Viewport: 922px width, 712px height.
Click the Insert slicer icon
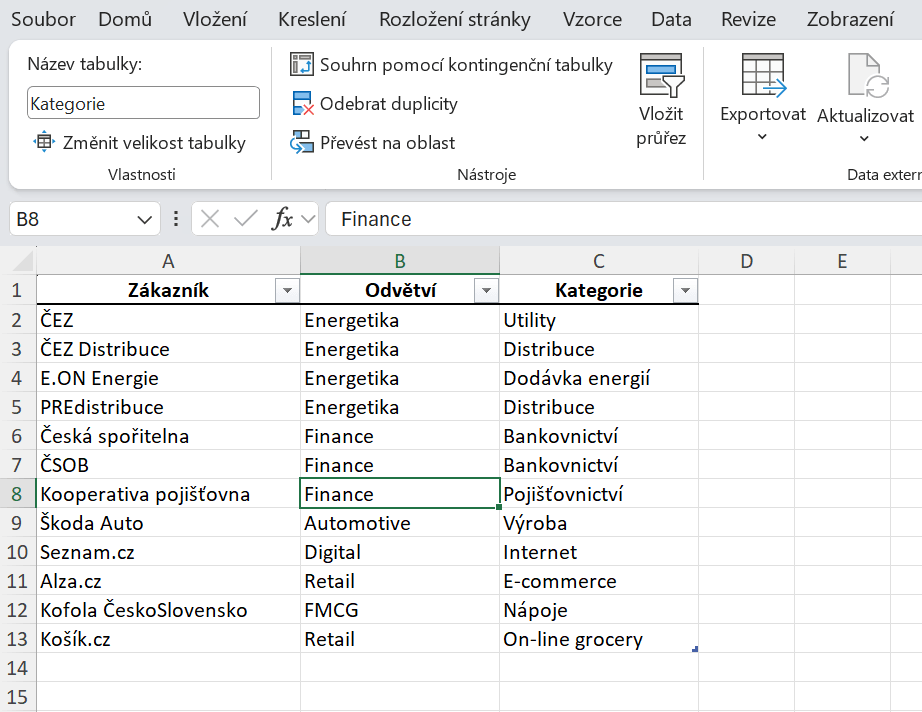coord(661,74)
